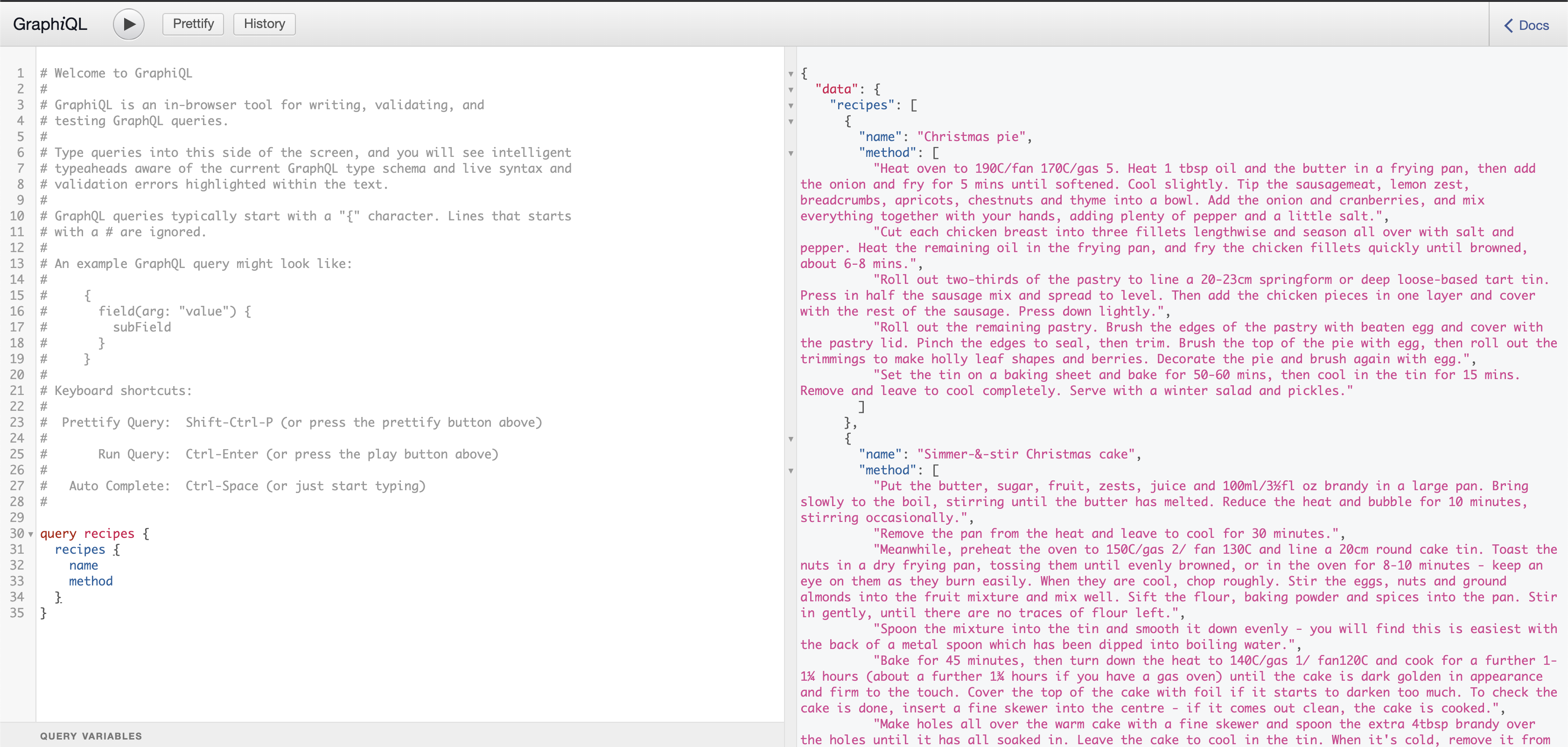Click the chevron arrow beside Docs
Screen dimensions: 1568x747
1508,26
